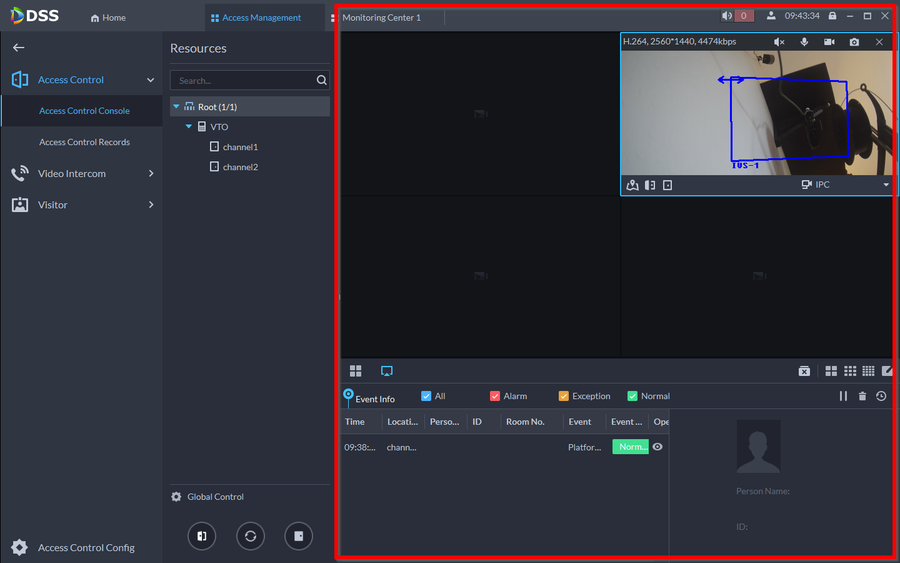Screen dimensions: 900x563
Task: Open Access Control Records menu item
Action: tap(84, 142)
